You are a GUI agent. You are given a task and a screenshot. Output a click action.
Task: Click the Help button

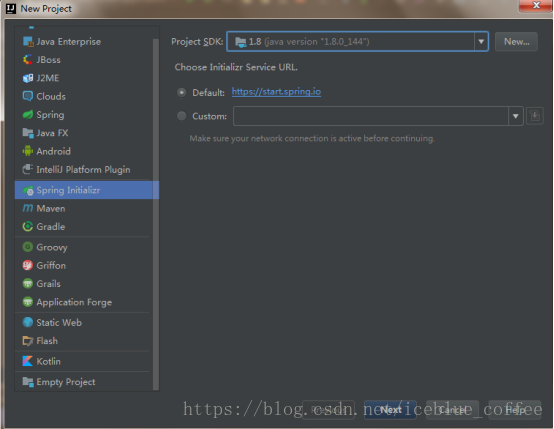pos(514,410)
